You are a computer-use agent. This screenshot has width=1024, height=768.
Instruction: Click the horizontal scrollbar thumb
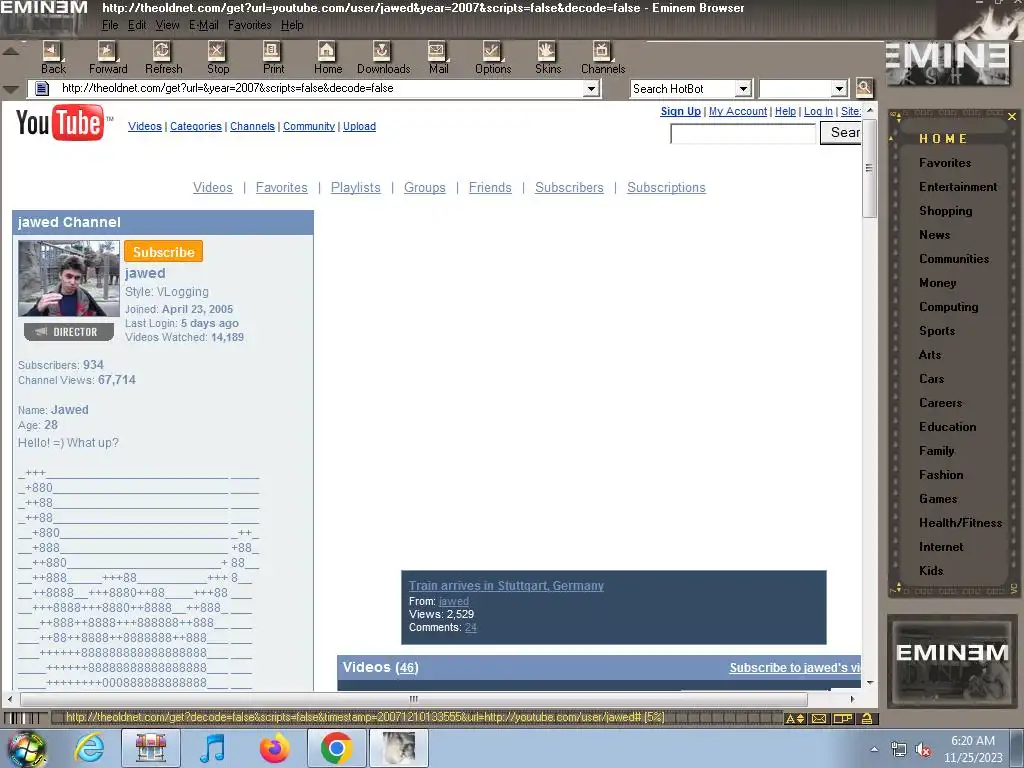tap(414, 699)
